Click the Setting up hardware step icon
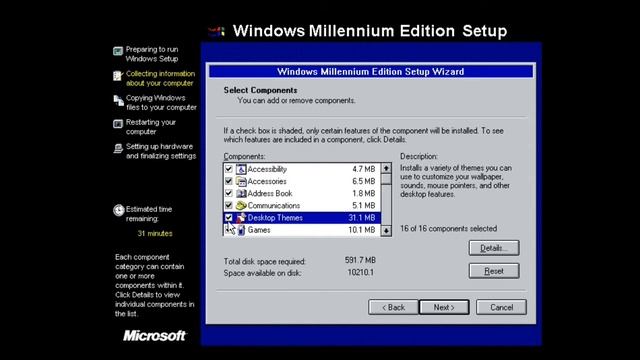The image size is (640, 360). tap(118, 148)
